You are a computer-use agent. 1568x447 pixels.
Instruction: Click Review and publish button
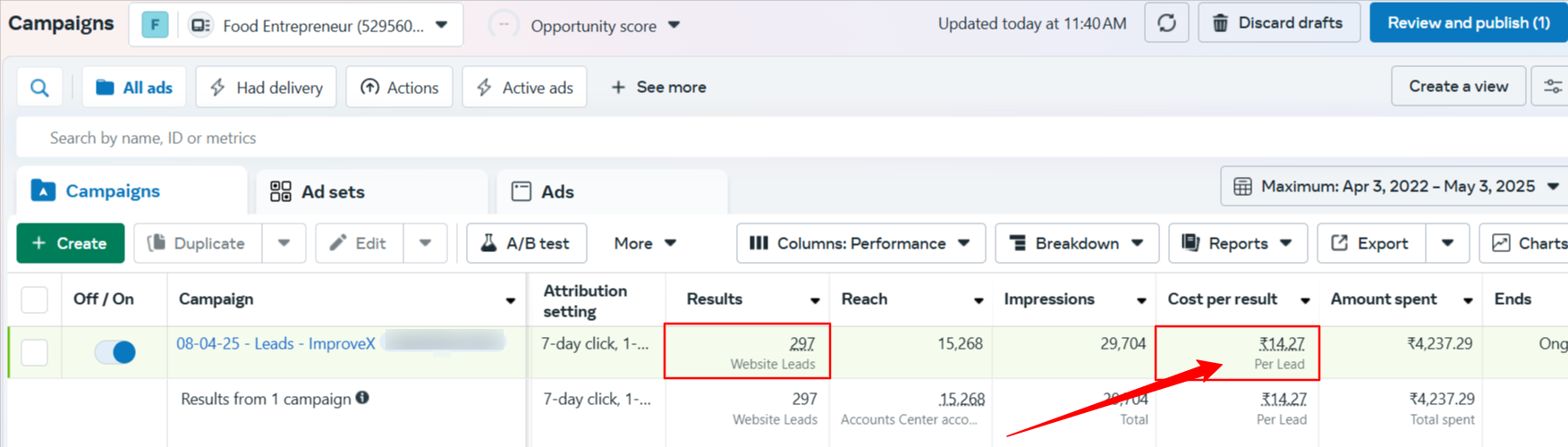click(1468, 23)
